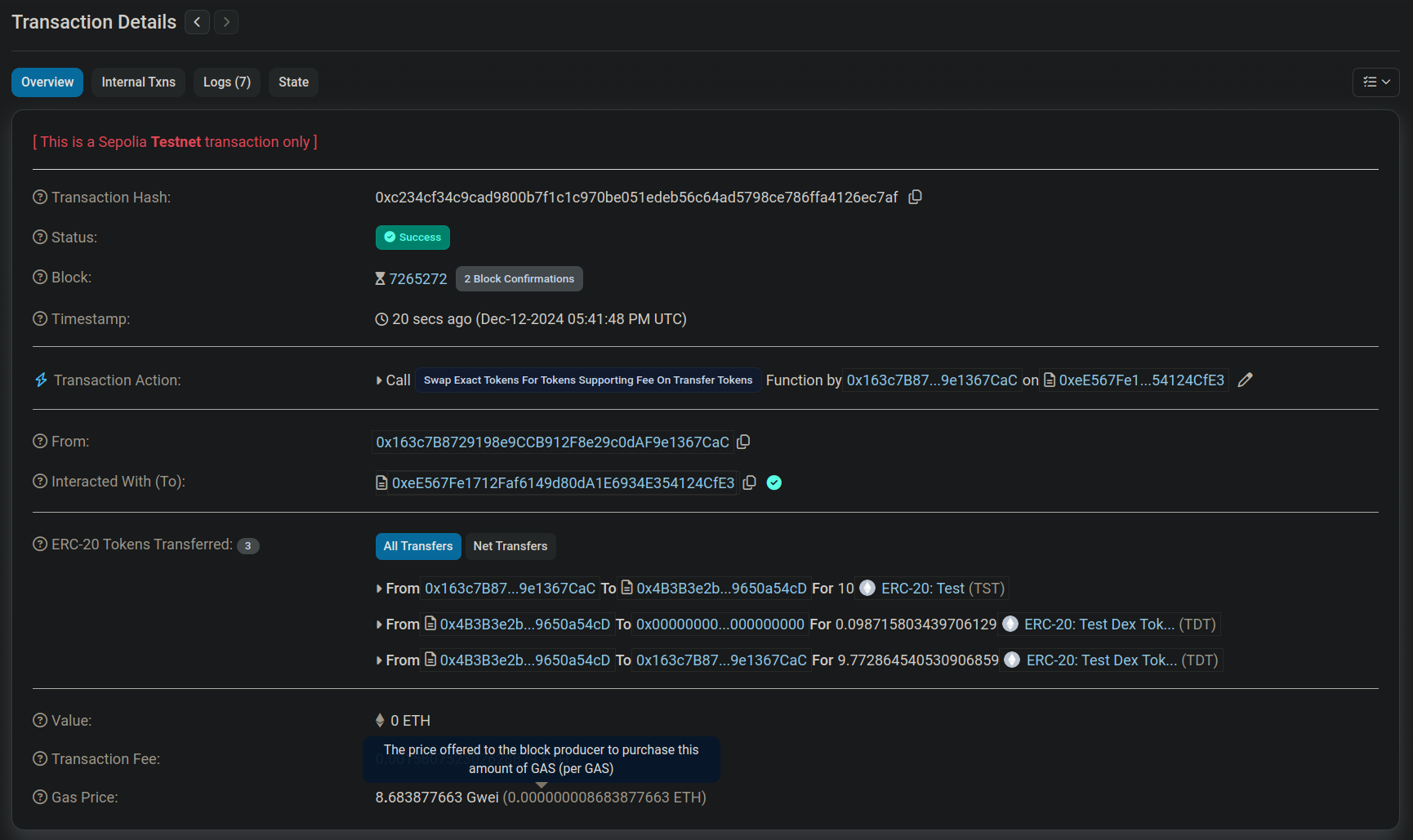Screen dimensions: 1413x840
Task: Click the hourglass icon beside block number
Action: point(380,278)
